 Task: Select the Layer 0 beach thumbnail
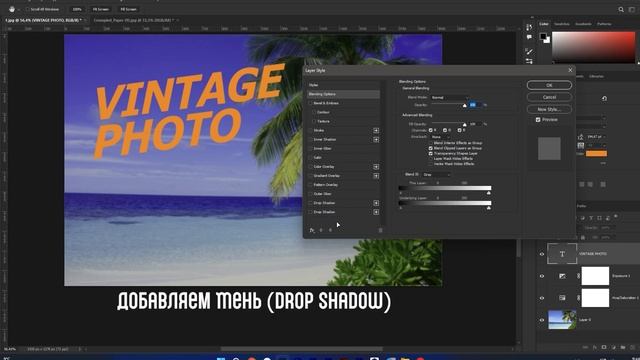tap(562, 320)
